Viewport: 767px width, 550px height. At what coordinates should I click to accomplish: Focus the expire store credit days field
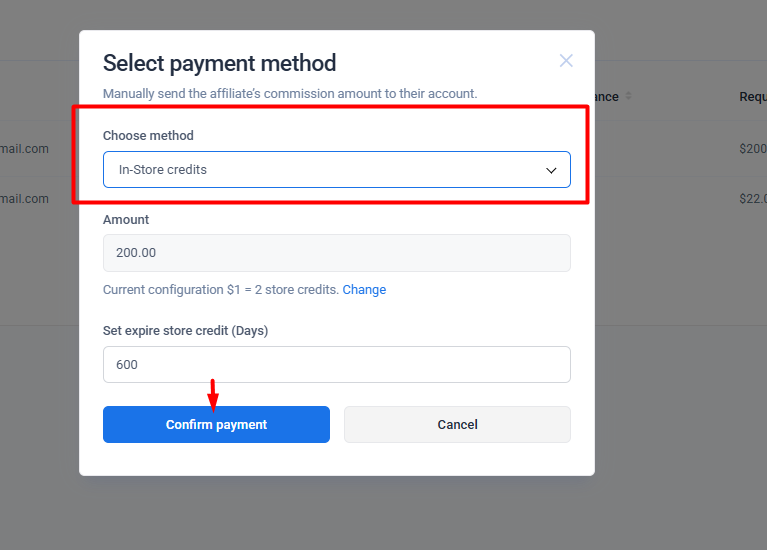point(336,365)
